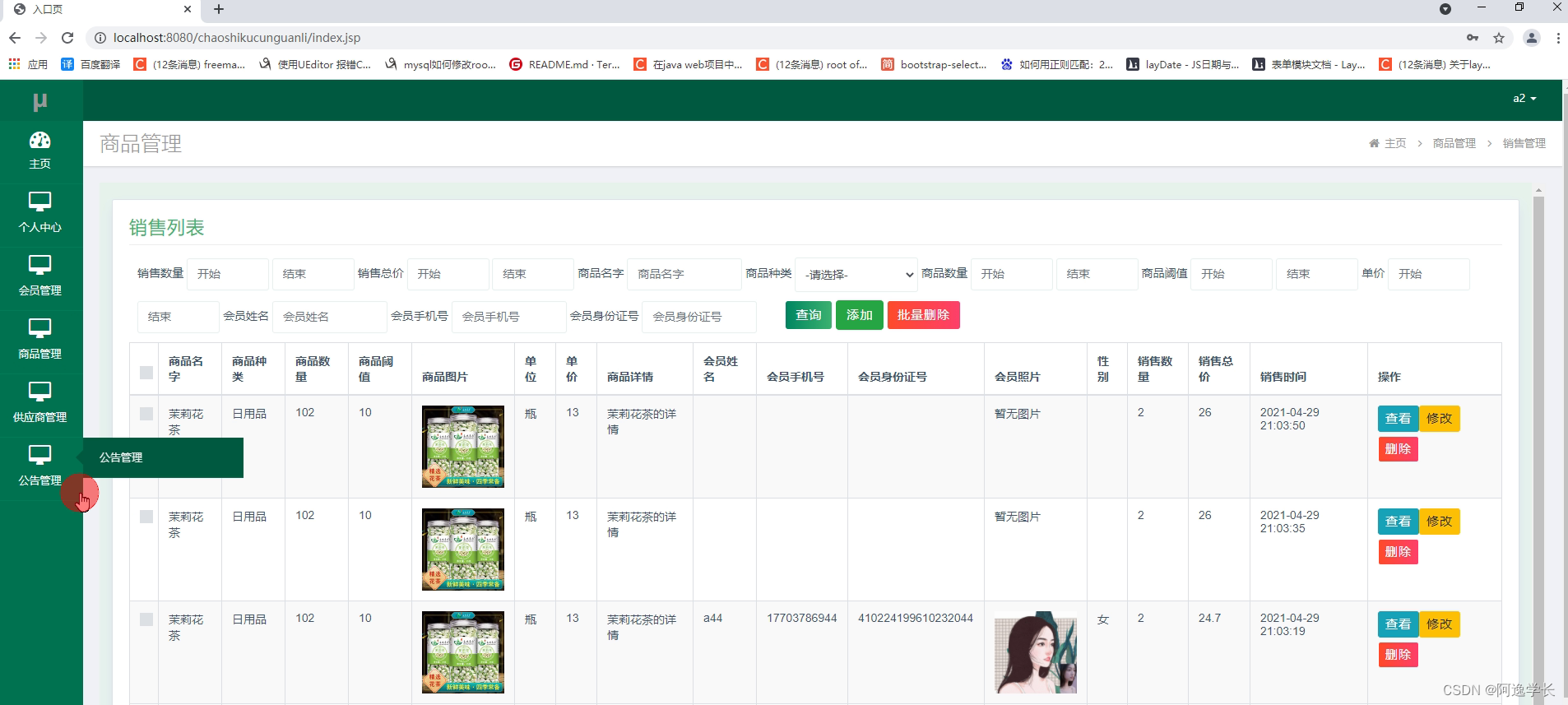Screen dimensions: 1568x705
Task: Click 修改 for the a44 sale
Action: click(1440, 624)
